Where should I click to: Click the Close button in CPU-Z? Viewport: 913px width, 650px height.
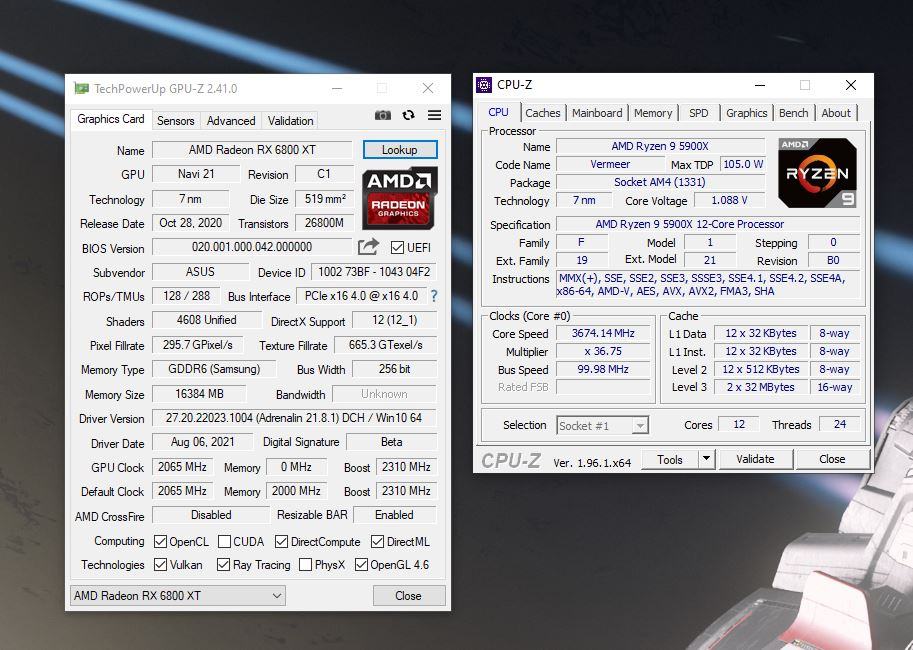click(x=832, y=459)
